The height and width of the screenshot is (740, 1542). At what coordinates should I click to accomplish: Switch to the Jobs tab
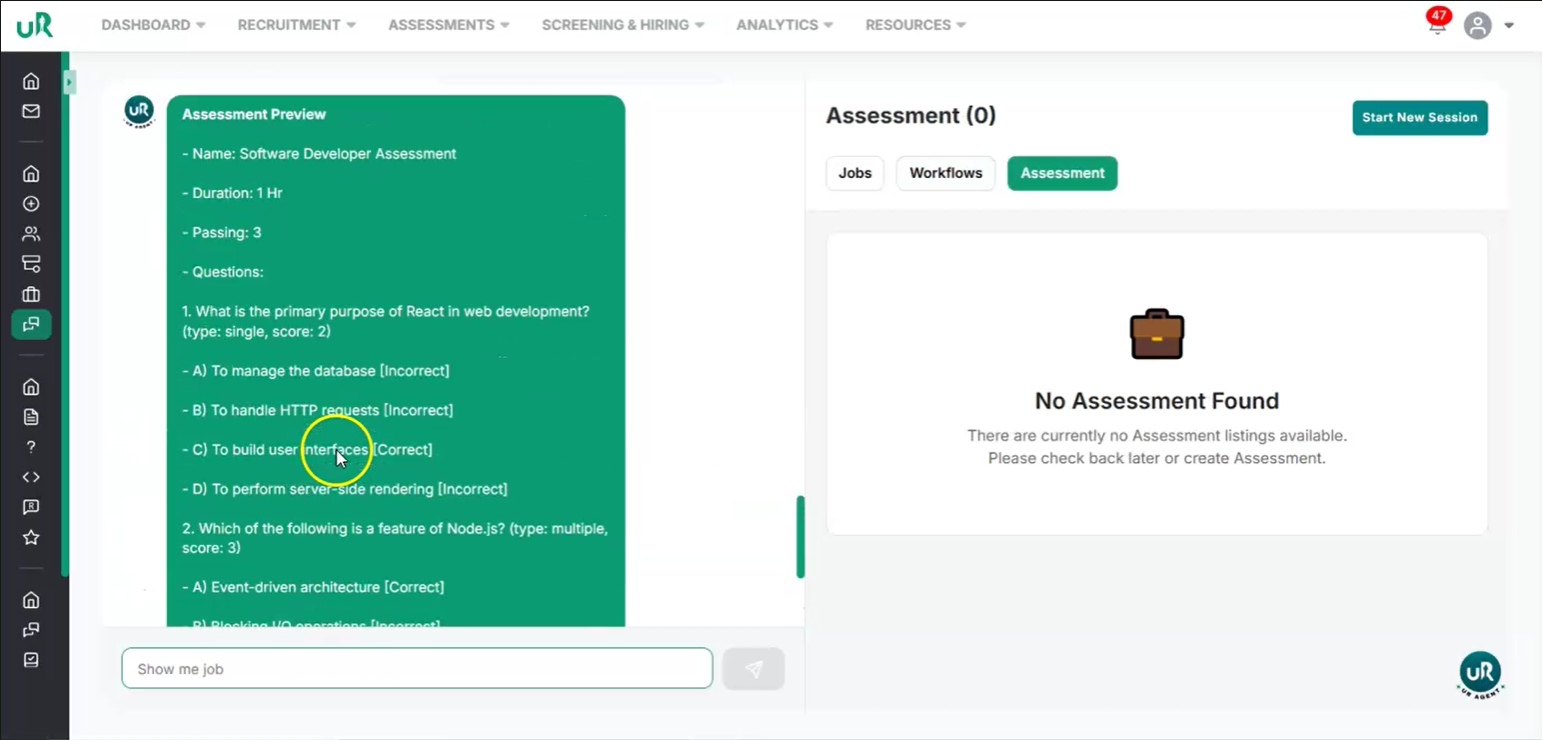coord(855,173)
